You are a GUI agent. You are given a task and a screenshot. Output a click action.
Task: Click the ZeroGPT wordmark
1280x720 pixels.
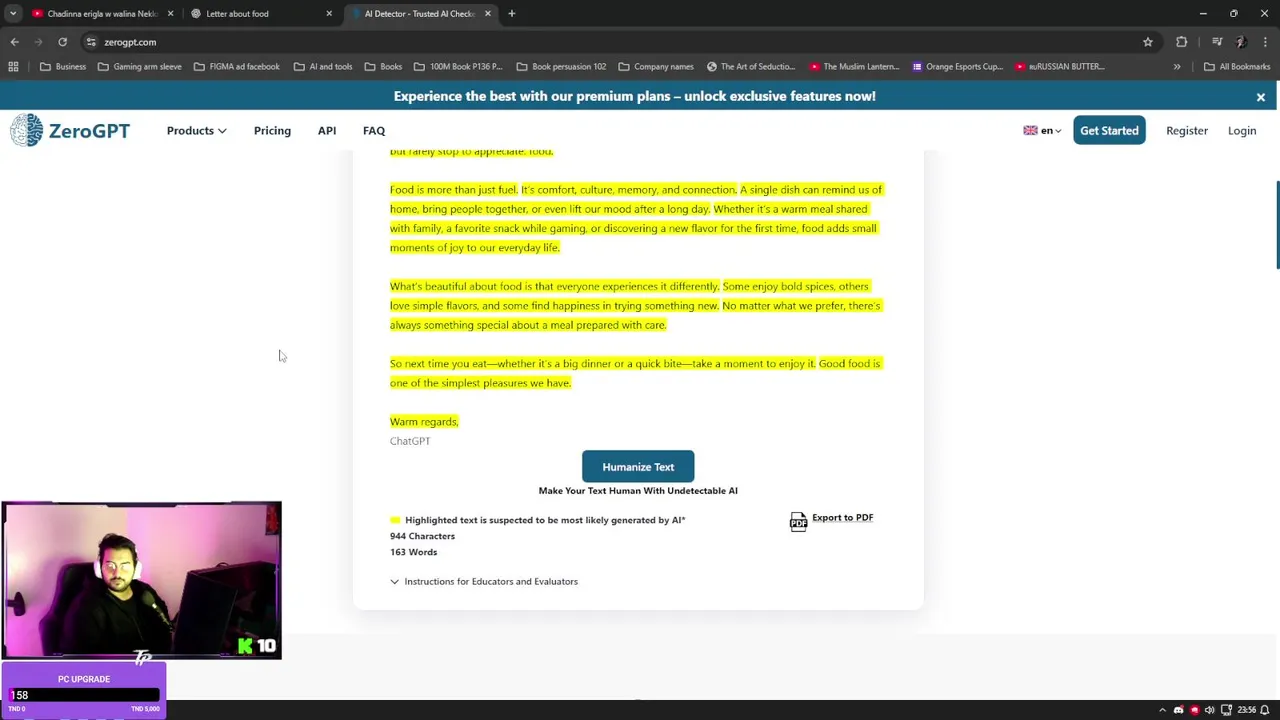click(89, 131)
